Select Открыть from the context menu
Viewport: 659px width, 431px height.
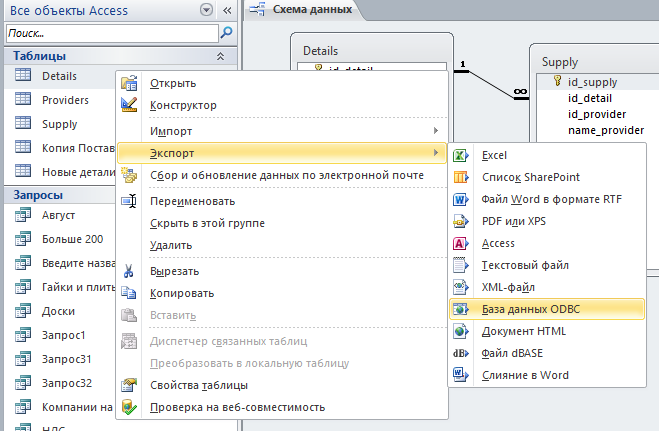[282, 83]
